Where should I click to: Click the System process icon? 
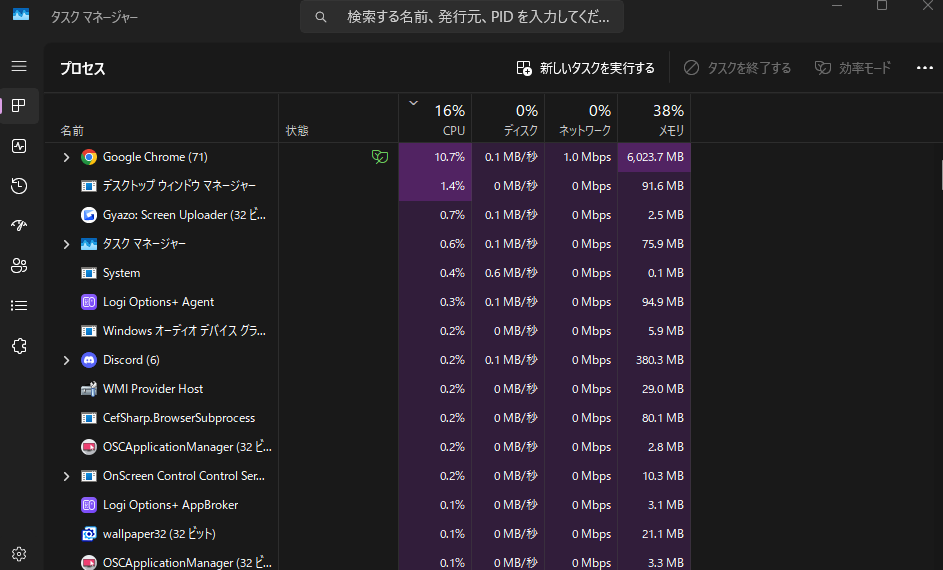(x=89, y=273)
